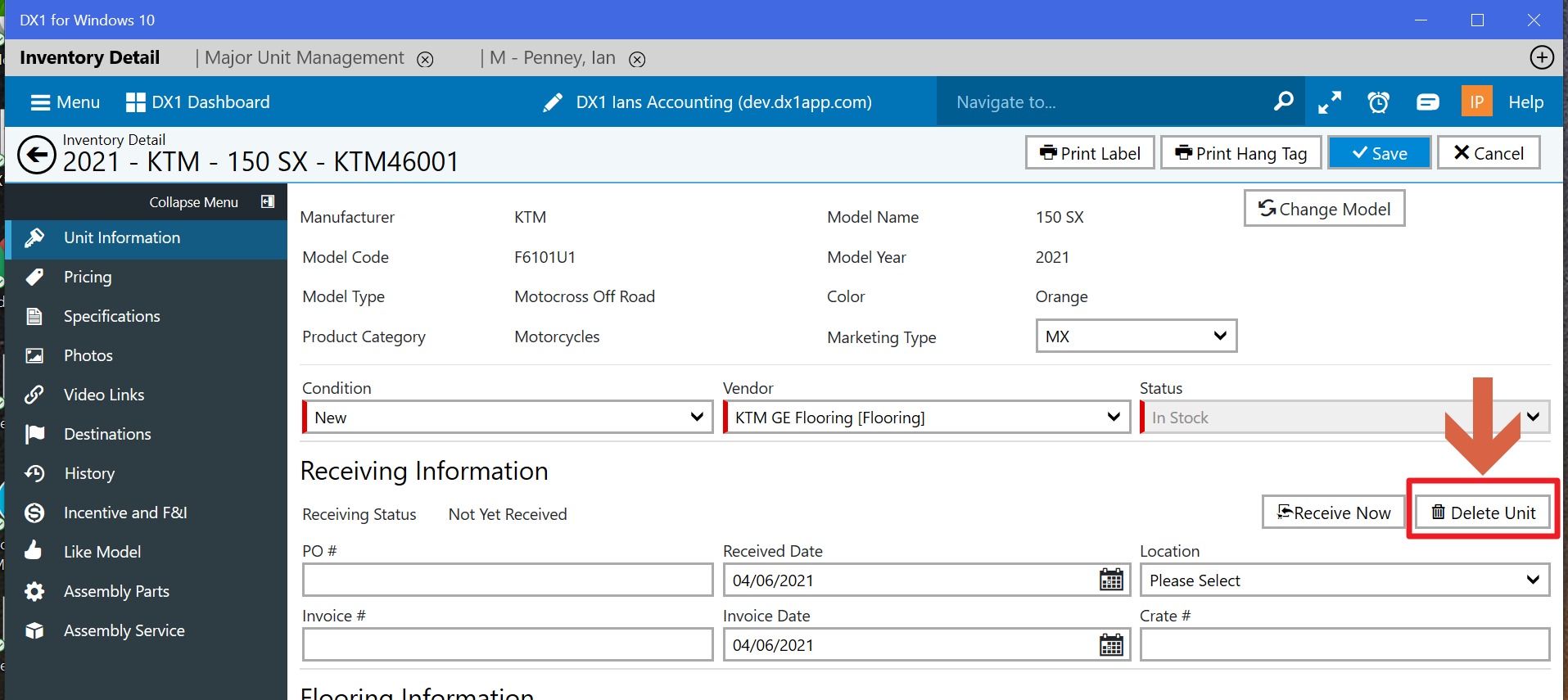Switch to Major Unit Management tab
Image resolution: width=1568 pixels, height=700 pixels.
pyautogui.click(x=305, y=58)
